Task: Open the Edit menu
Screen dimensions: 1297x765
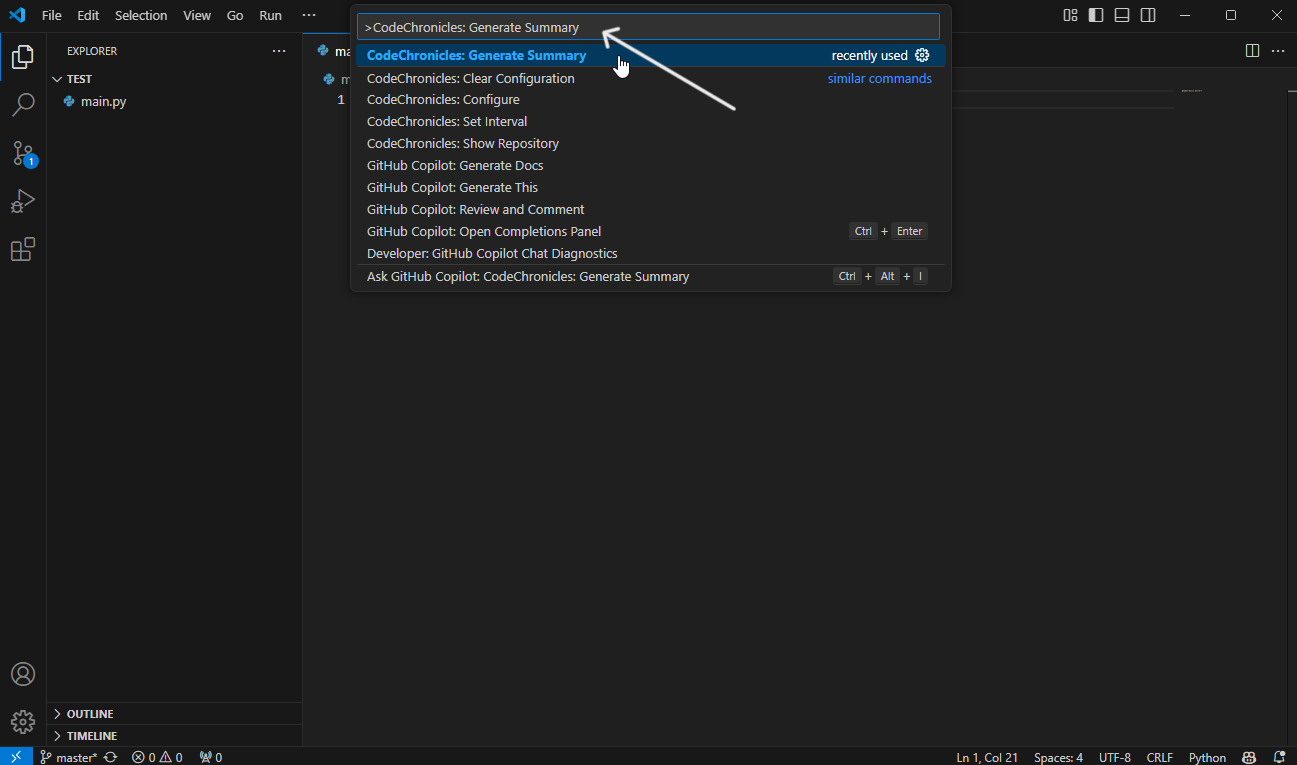Action: click(x=88, y=15)
